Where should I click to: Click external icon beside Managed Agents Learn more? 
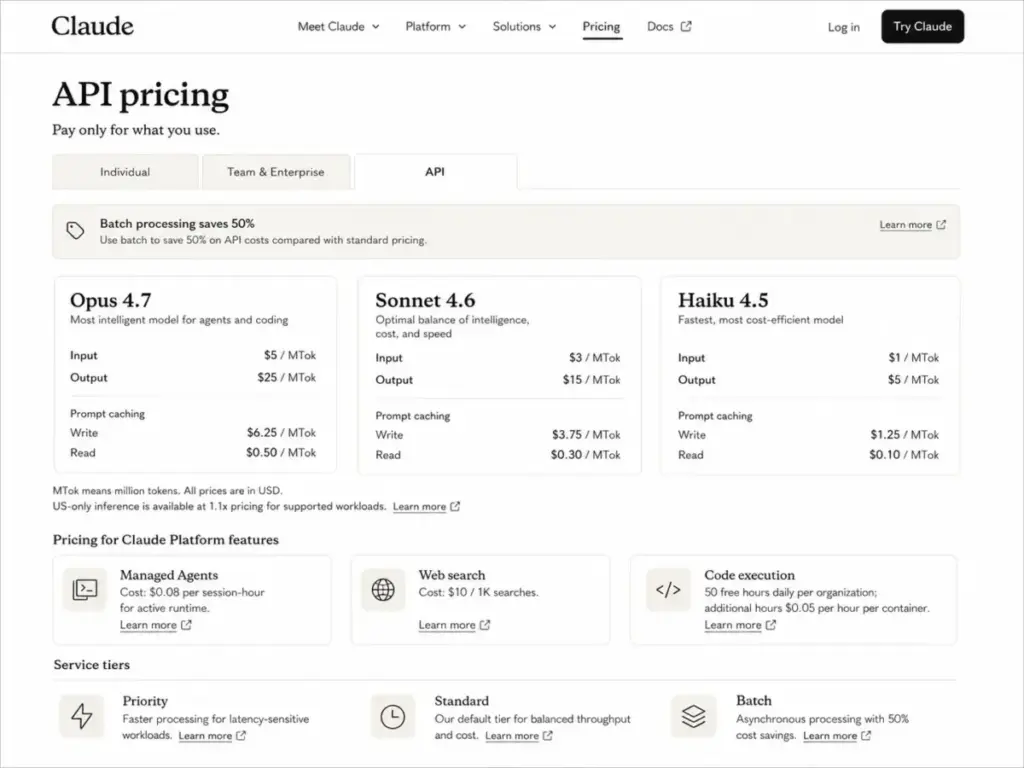coord(186,625)
